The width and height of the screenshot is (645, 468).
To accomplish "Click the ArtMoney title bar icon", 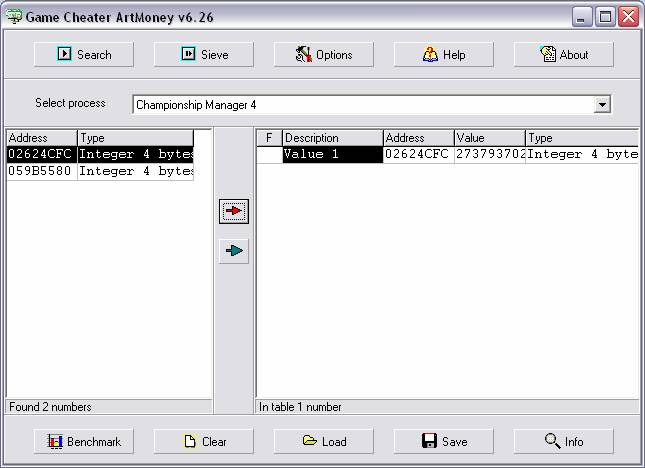I will tap(14, 16).
